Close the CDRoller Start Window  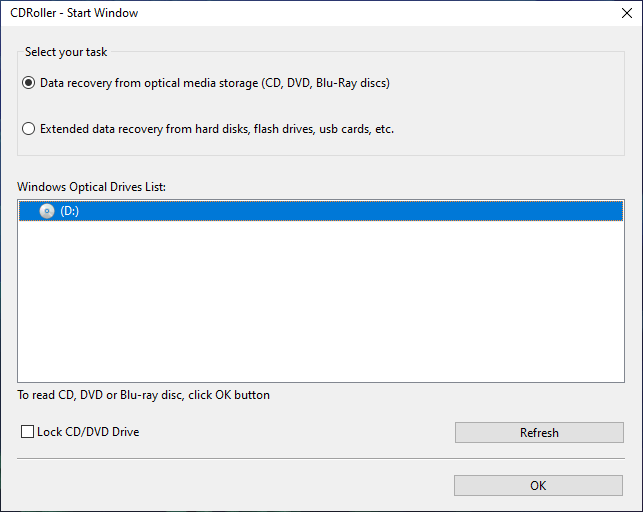(627, 13)
